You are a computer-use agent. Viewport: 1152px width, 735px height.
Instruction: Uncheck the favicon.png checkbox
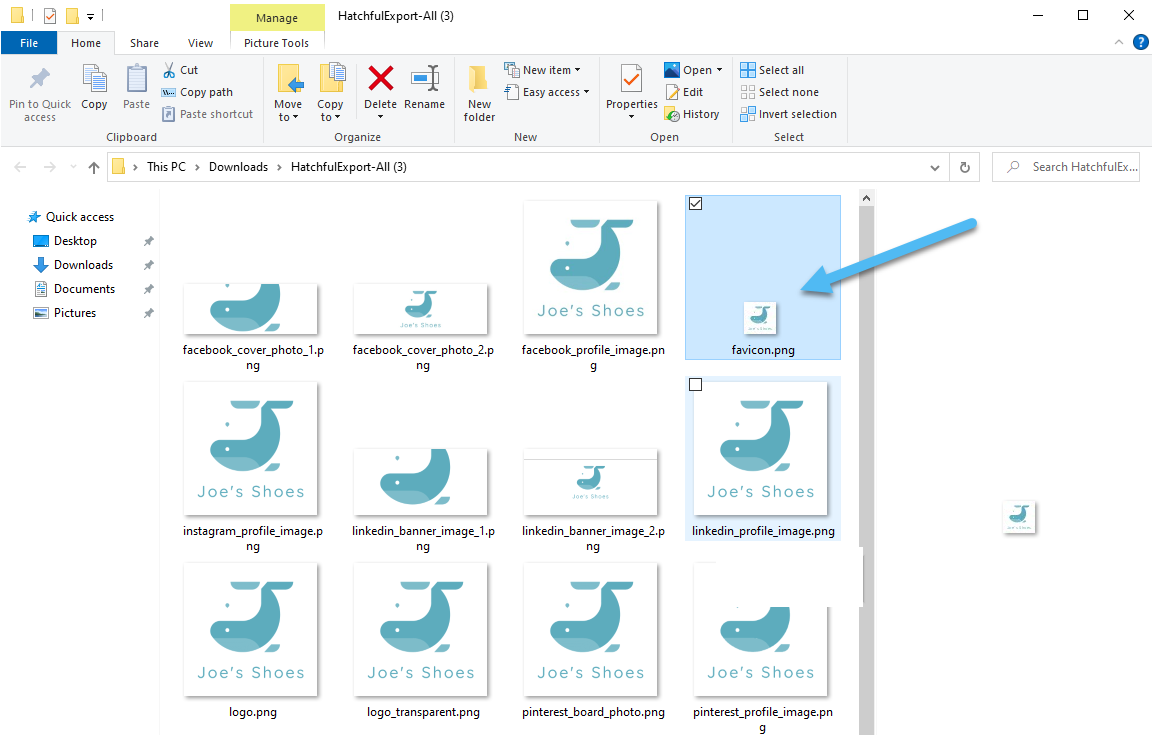coord(696,204)
